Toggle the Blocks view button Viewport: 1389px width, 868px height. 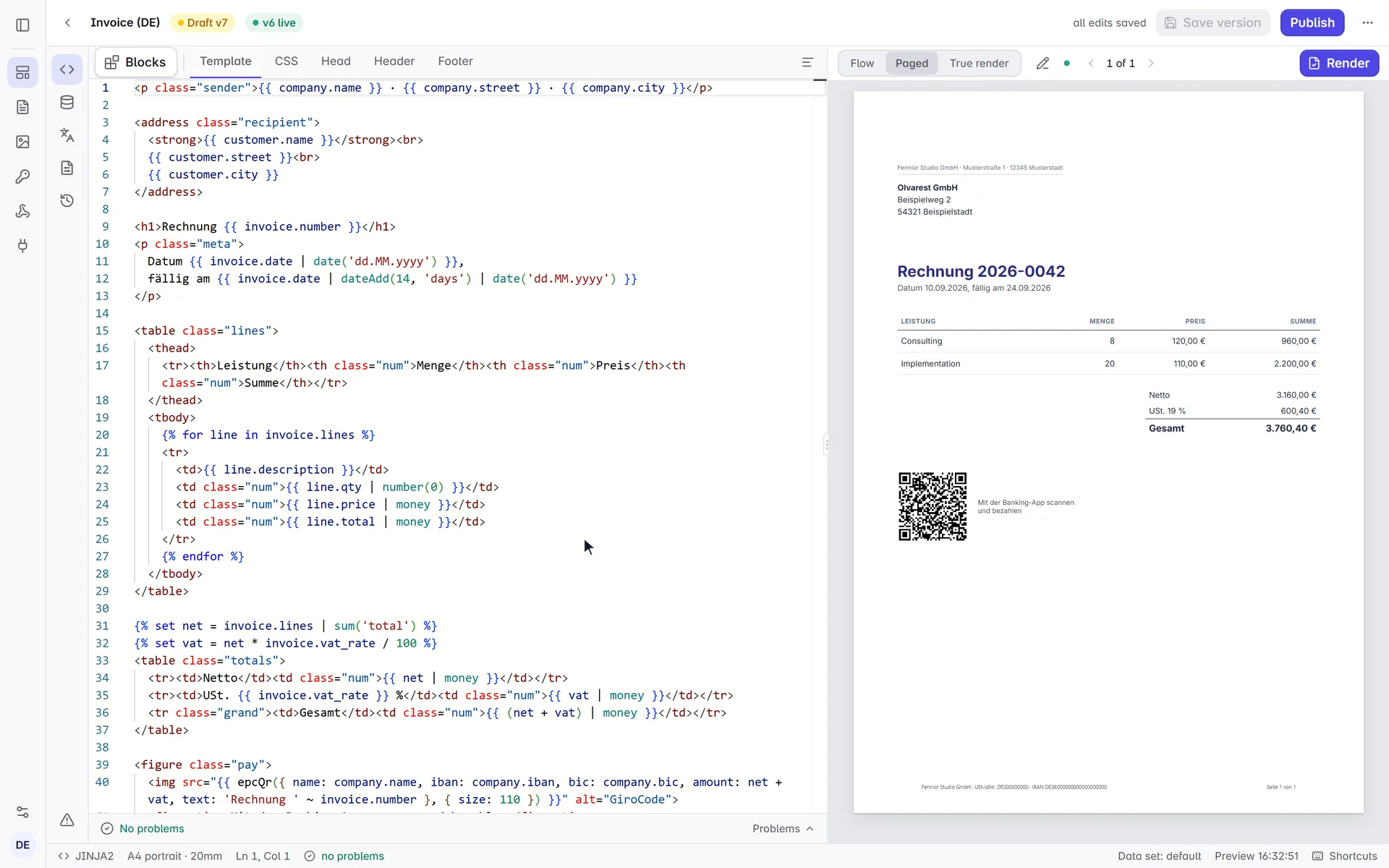[136, 62]
